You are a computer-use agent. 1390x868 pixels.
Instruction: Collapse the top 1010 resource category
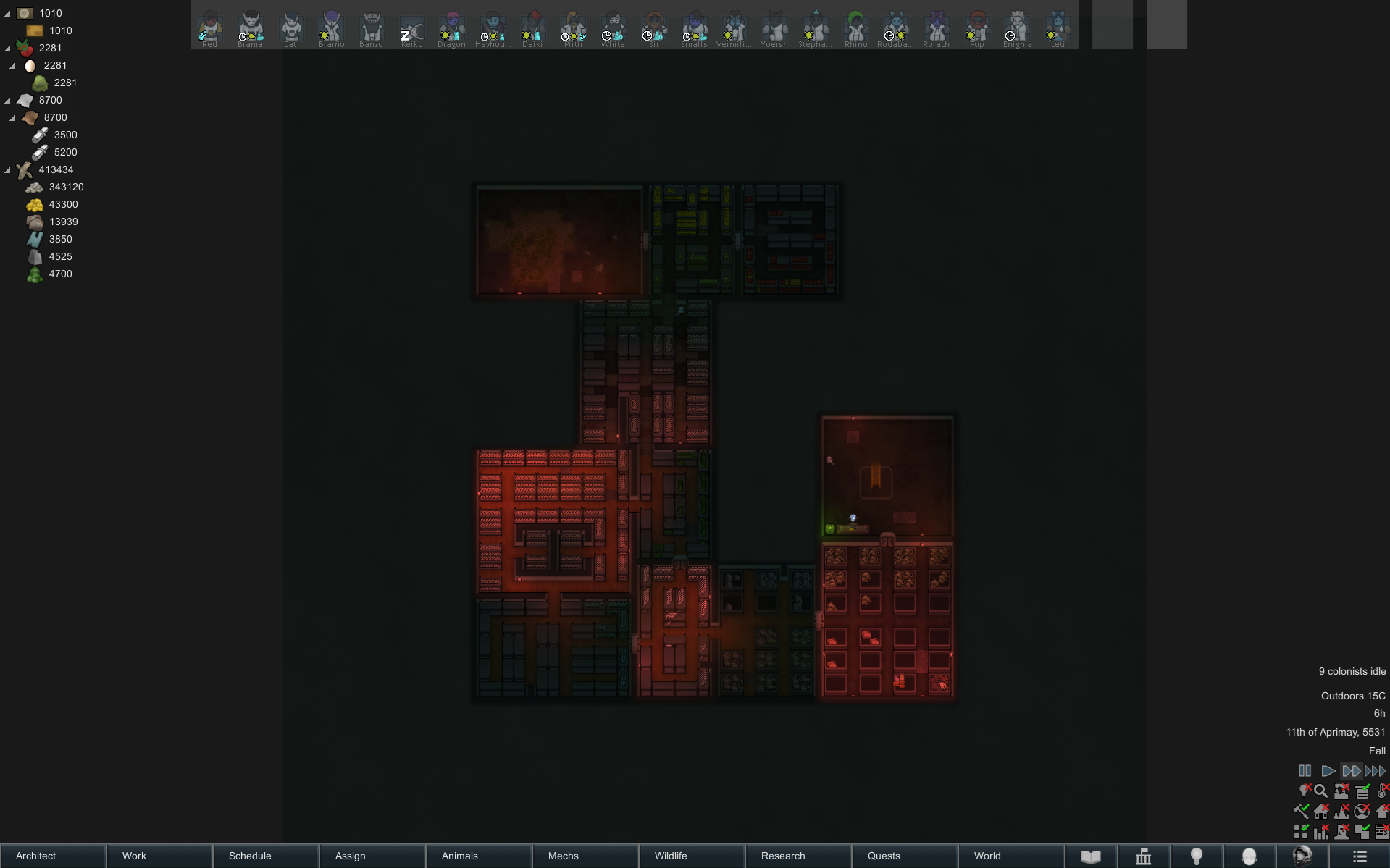pos(8,14)
